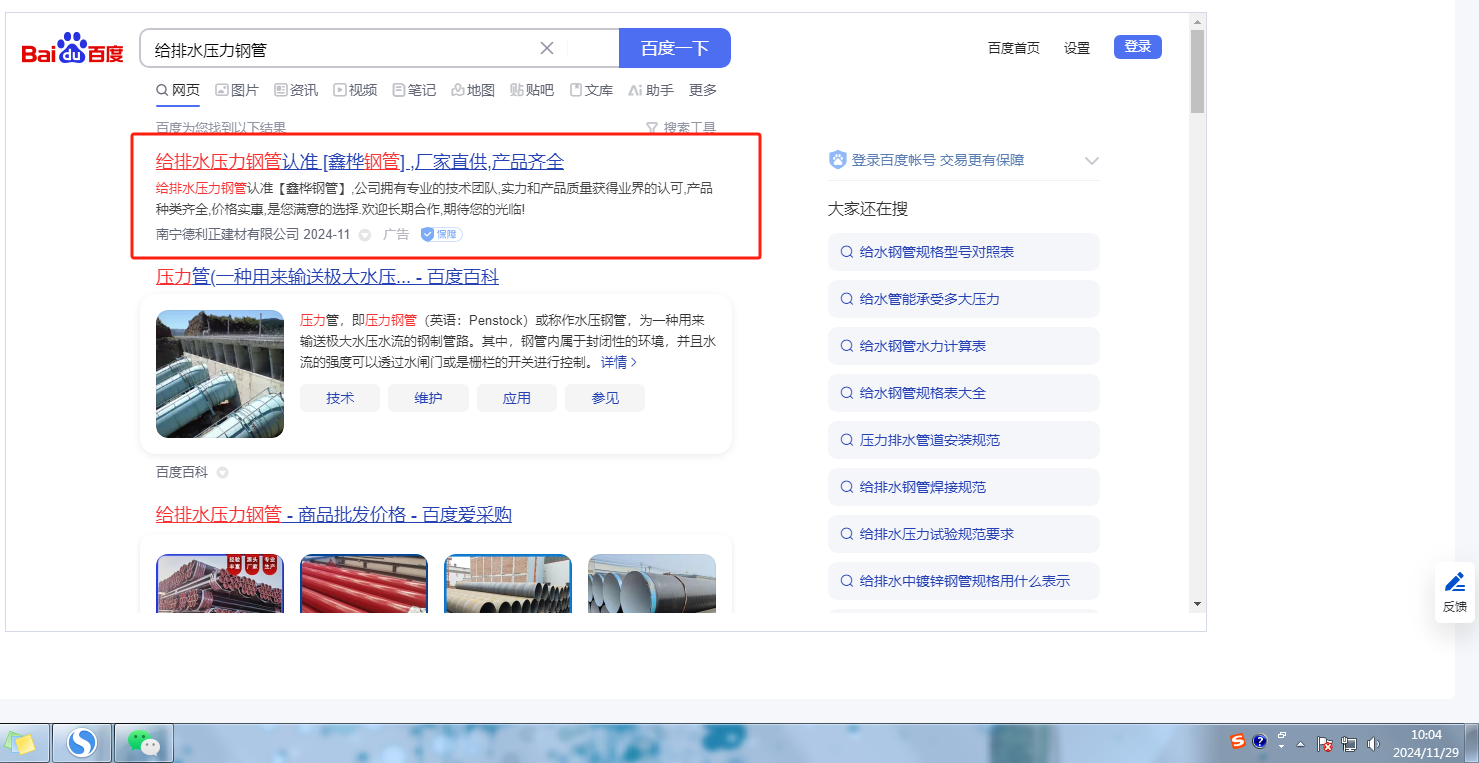Open the 贴吧 tab
Viewport: 1479px width, 763px height.
[x=532, y=90]
